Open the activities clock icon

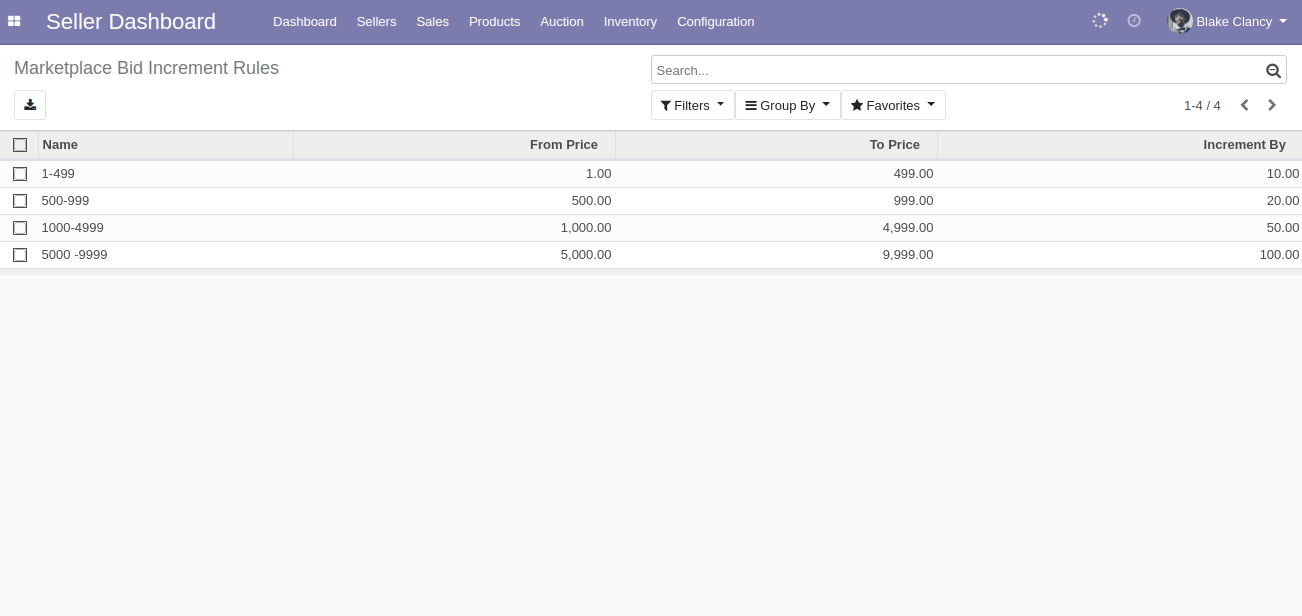point(1134,20)
